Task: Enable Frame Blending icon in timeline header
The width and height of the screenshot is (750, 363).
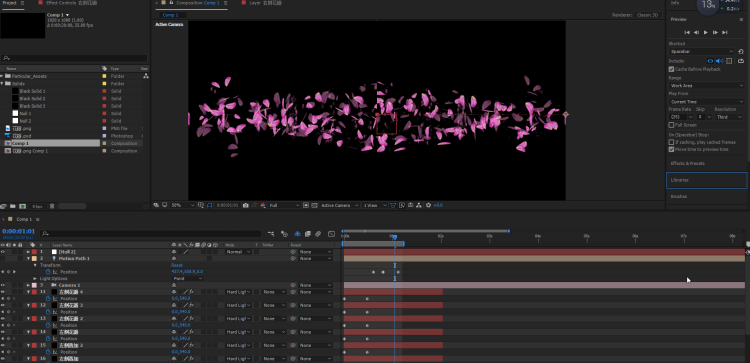Action: click(x=308, y=234)
